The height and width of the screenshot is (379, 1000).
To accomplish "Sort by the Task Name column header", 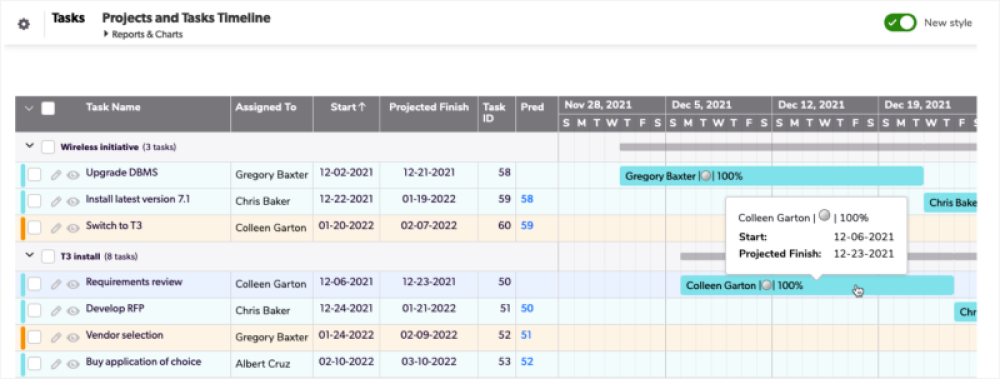I will pyautogui.click(x=113, y=107).
